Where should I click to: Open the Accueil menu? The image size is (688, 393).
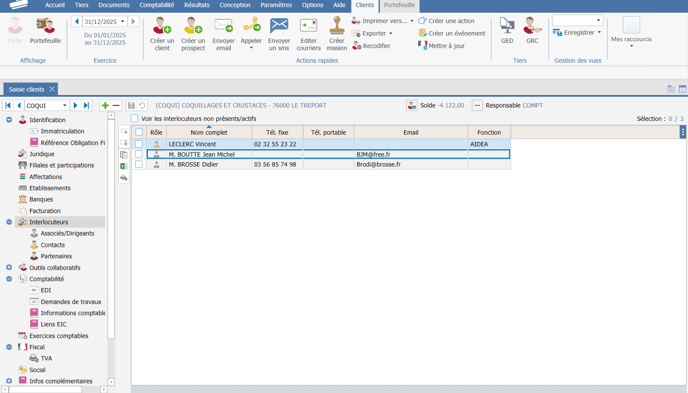tap(55, 5)
